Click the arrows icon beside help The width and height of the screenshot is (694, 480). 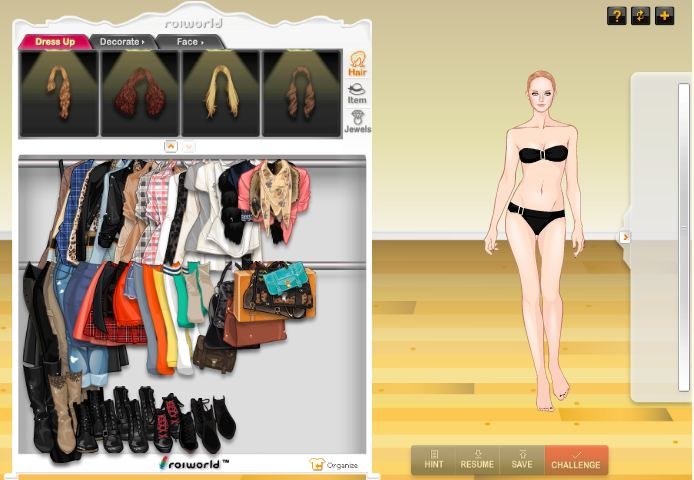641,16
